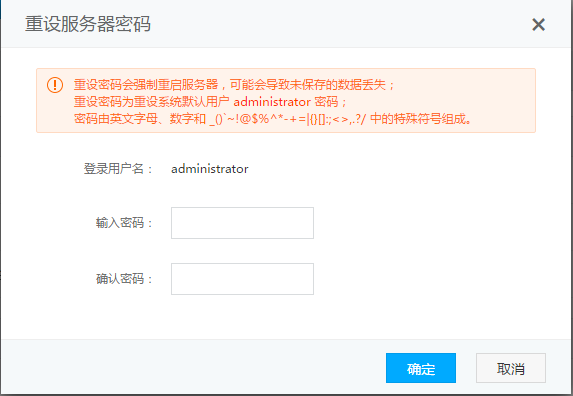
Task: Click the dialog title 重设服务器密码
Action: point(88,24)
